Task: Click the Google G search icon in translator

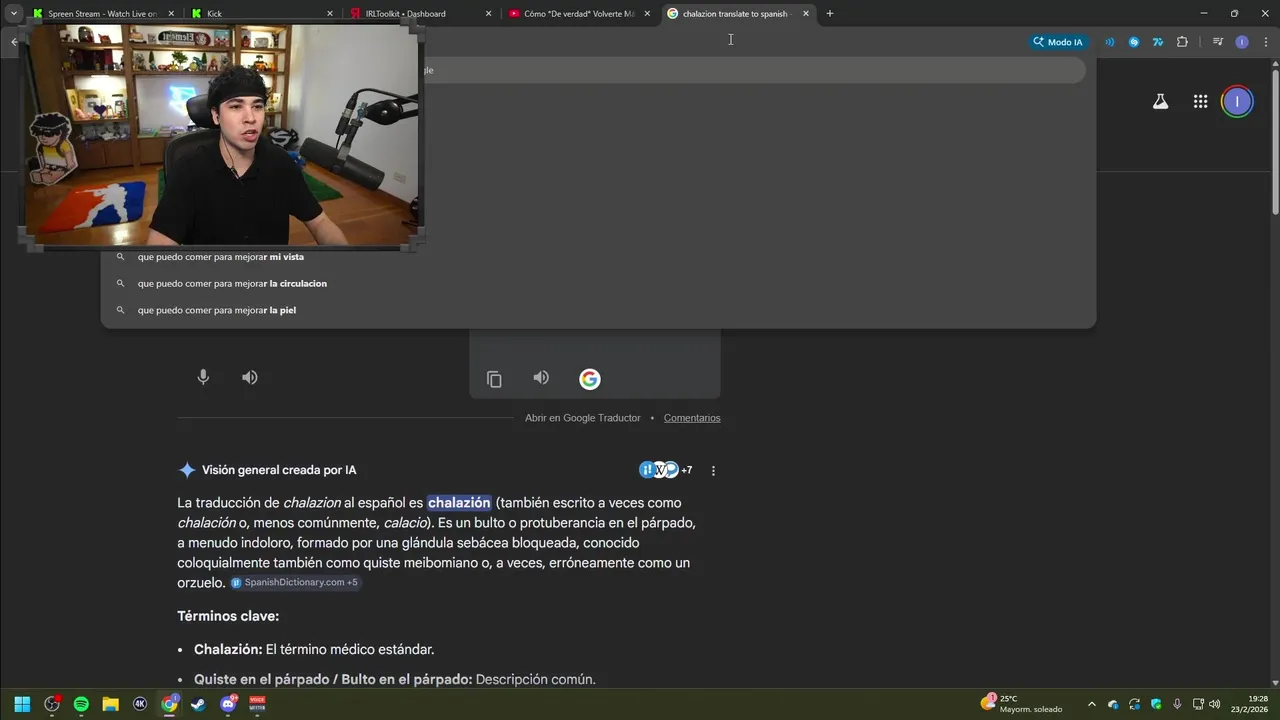Action: coord(590,379)
